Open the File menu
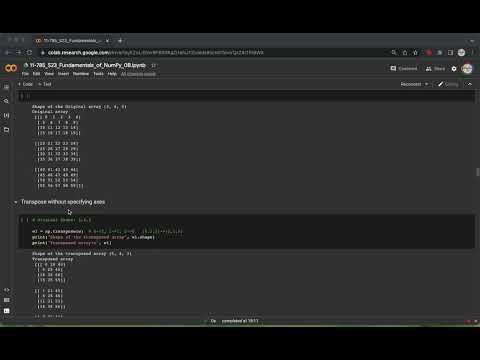Screen dimensions: 480x360 pyautogui.click(x=25, y=74)
